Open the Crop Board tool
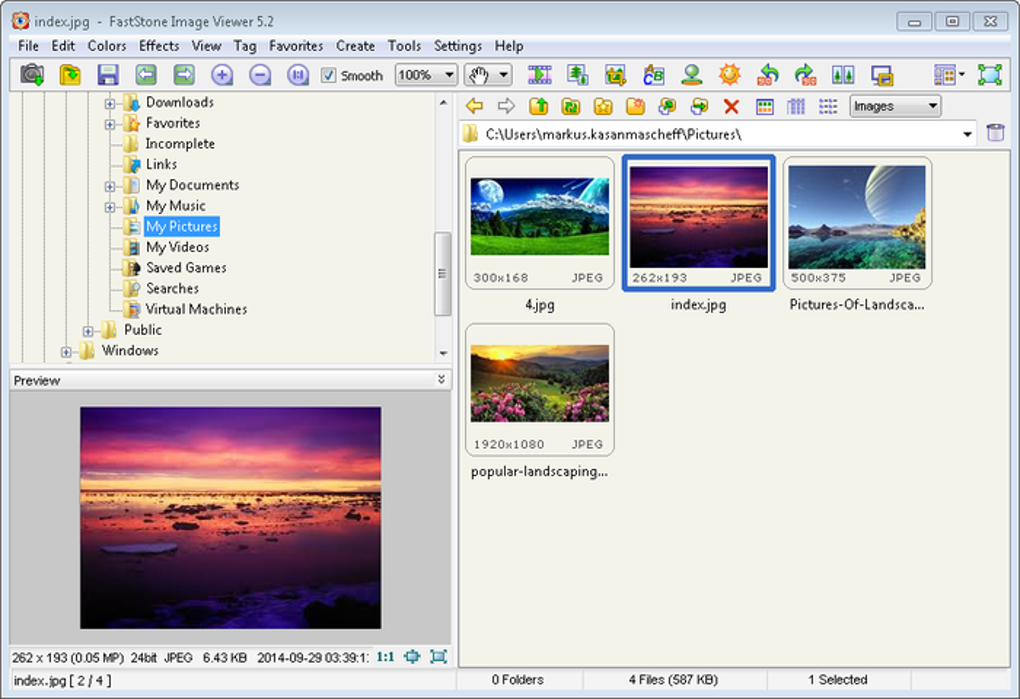The height and width of the screenshot is (699, 1020). 615,75
